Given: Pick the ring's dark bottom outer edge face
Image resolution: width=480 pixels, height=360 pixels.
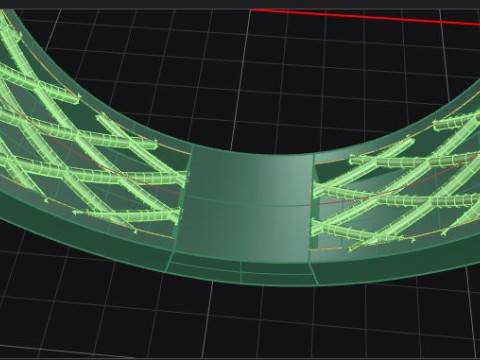Looking at the screenshot, I should (241, 274).
